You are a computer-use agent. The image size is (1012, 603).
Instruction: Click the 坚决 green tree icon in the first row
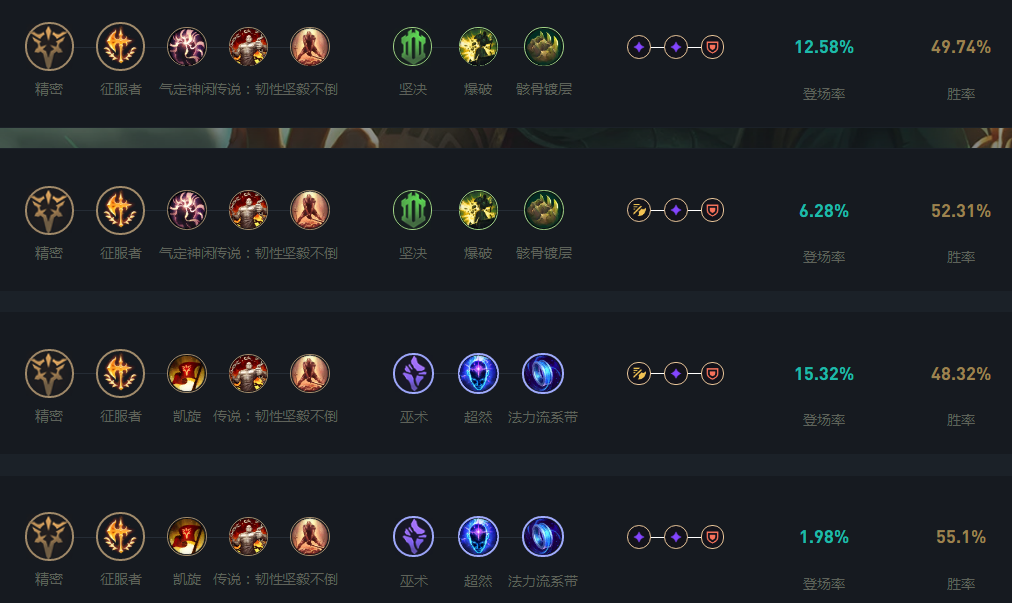(x=413, y=46)
